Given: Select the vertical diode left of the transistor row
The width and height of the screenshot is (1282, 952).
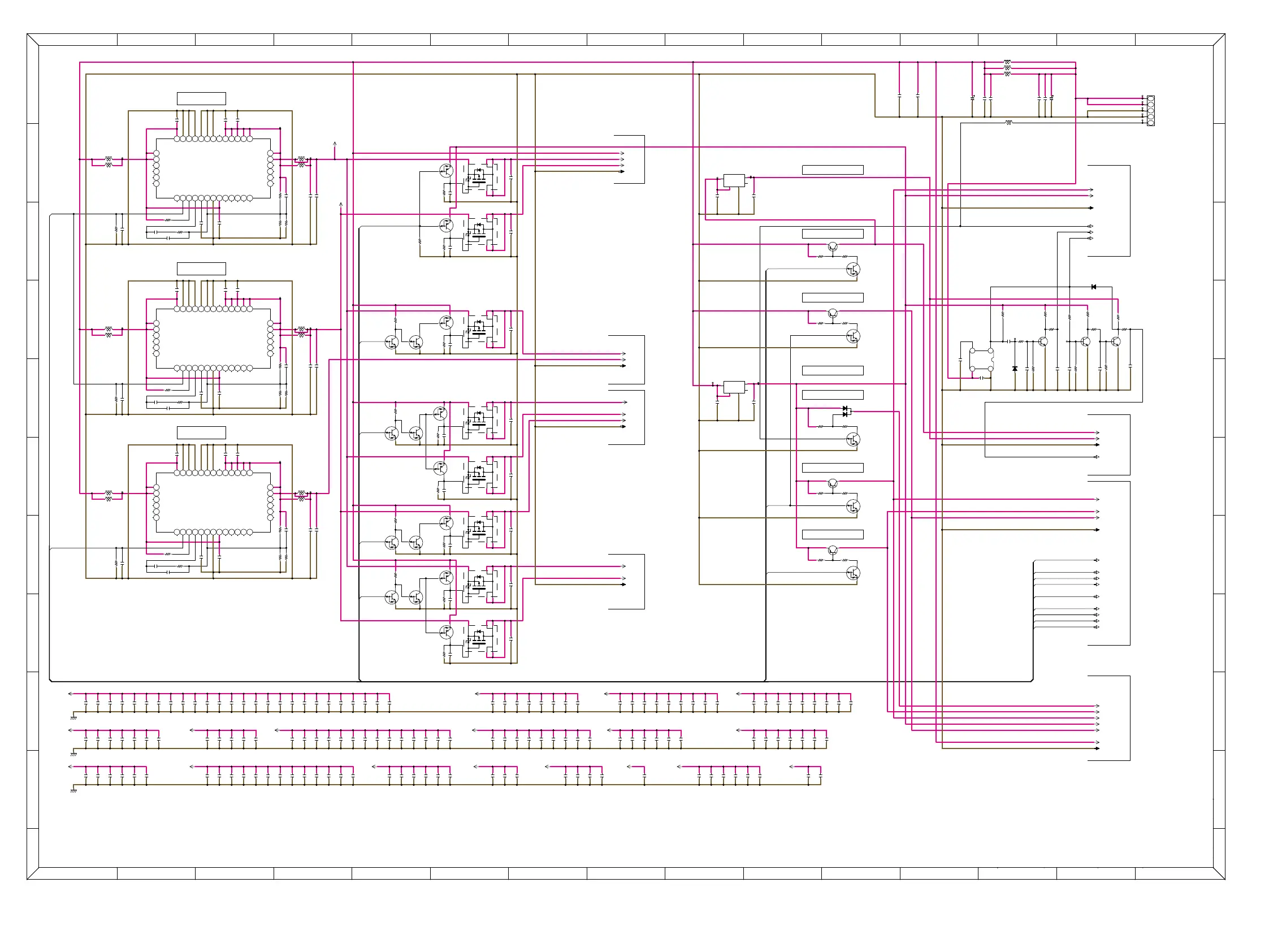Looking at the screenshot, I should [x=1014, y=368].
